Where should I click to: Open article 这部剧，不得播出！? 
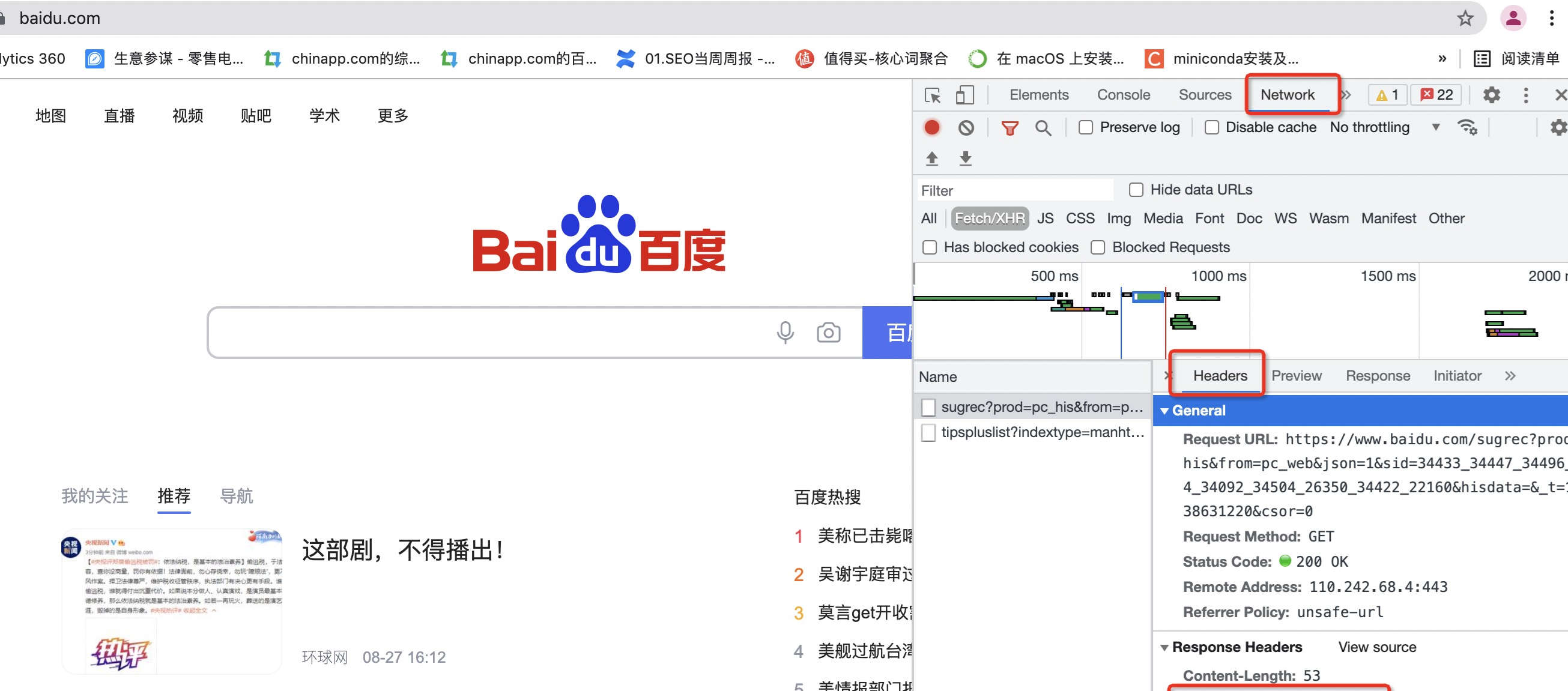(403, 551)
